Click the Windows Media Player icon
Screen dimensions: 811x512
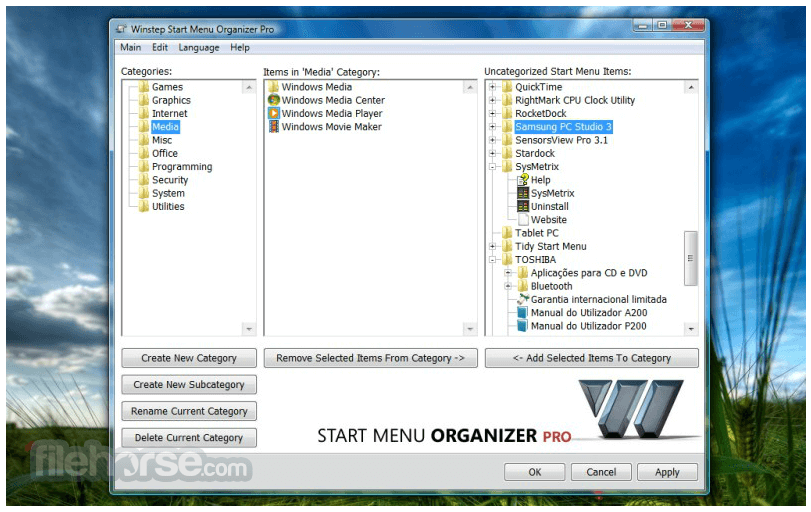[x=274, y=113]
